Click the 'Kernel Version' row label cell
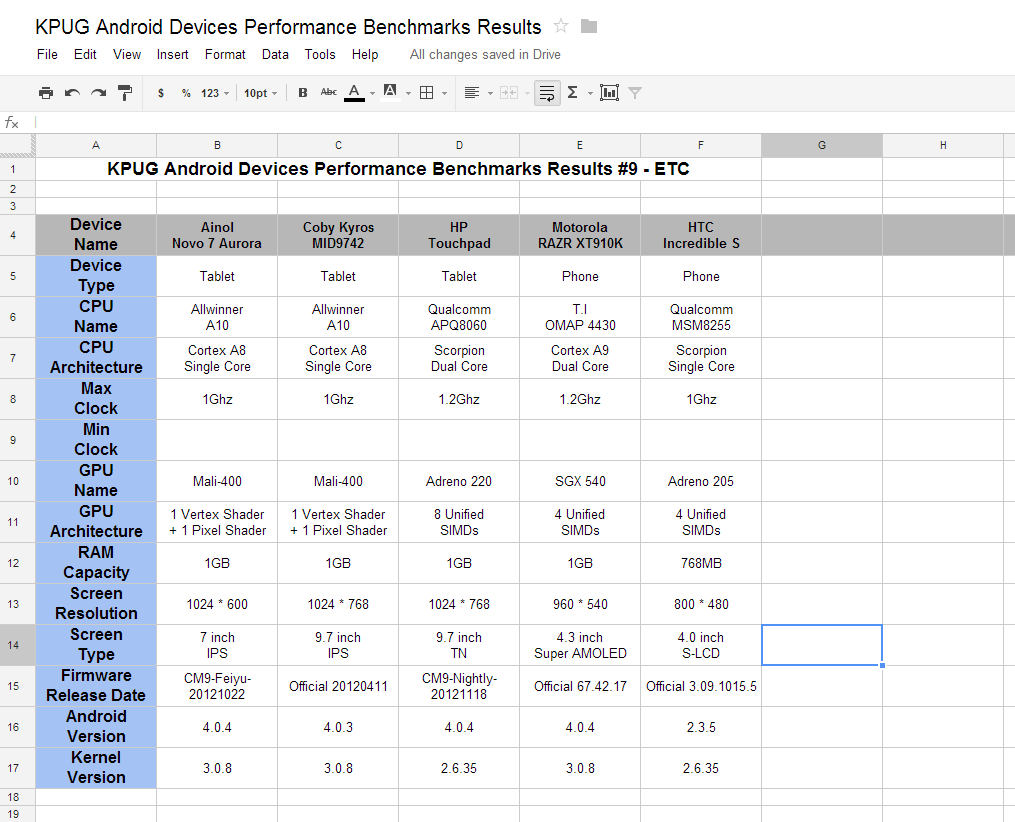Screen dimensions: 1015x822 point(96,768)
